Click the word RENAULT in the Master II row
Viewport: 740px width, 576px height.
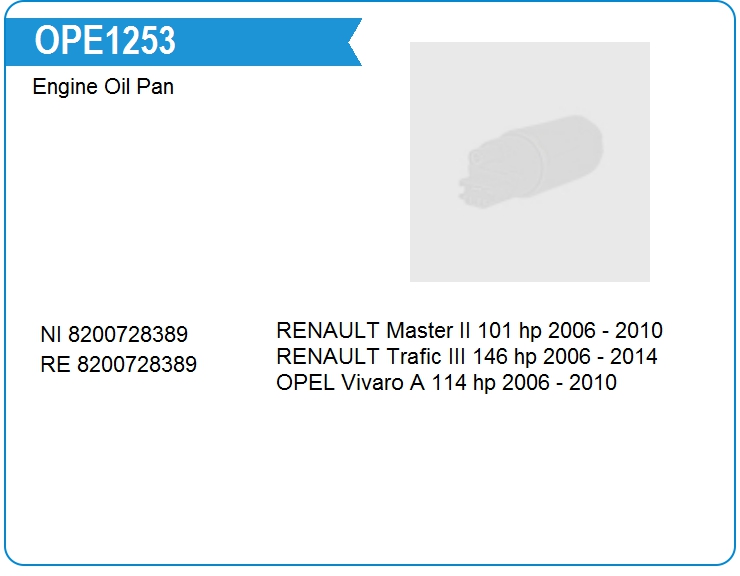click(x=328, y=331)
